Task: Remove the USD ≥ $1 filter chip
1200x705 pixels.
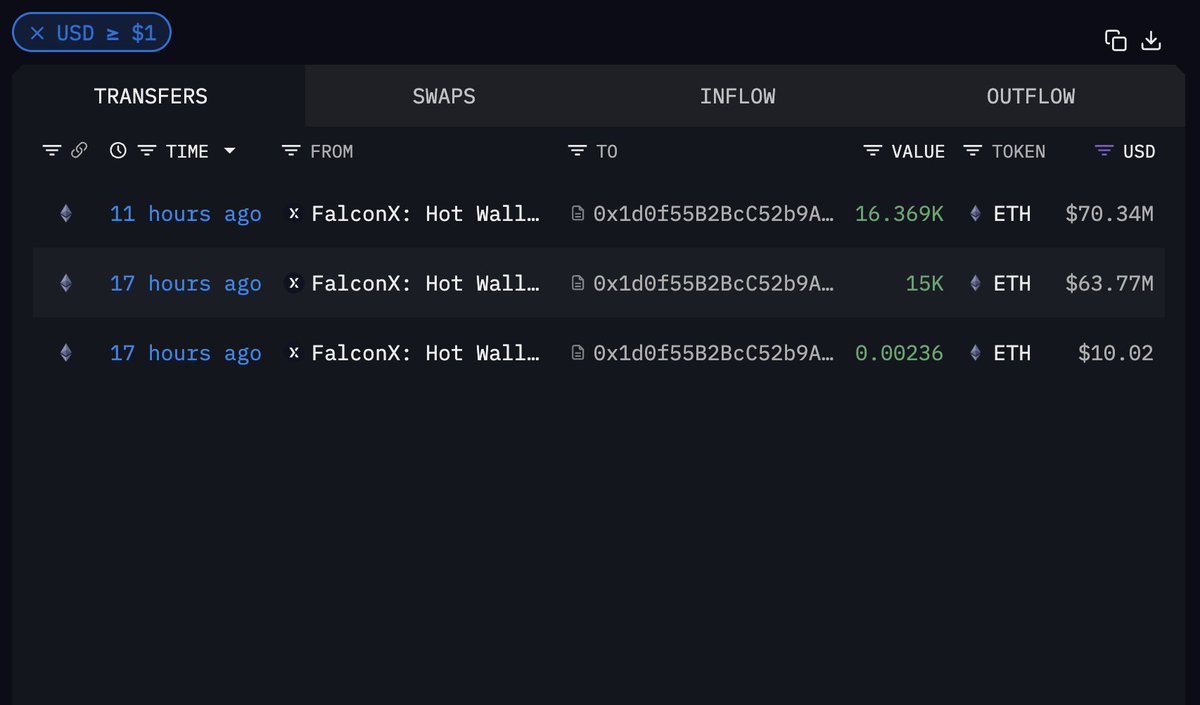Action: pyautogui.click(x=37, y=33)
